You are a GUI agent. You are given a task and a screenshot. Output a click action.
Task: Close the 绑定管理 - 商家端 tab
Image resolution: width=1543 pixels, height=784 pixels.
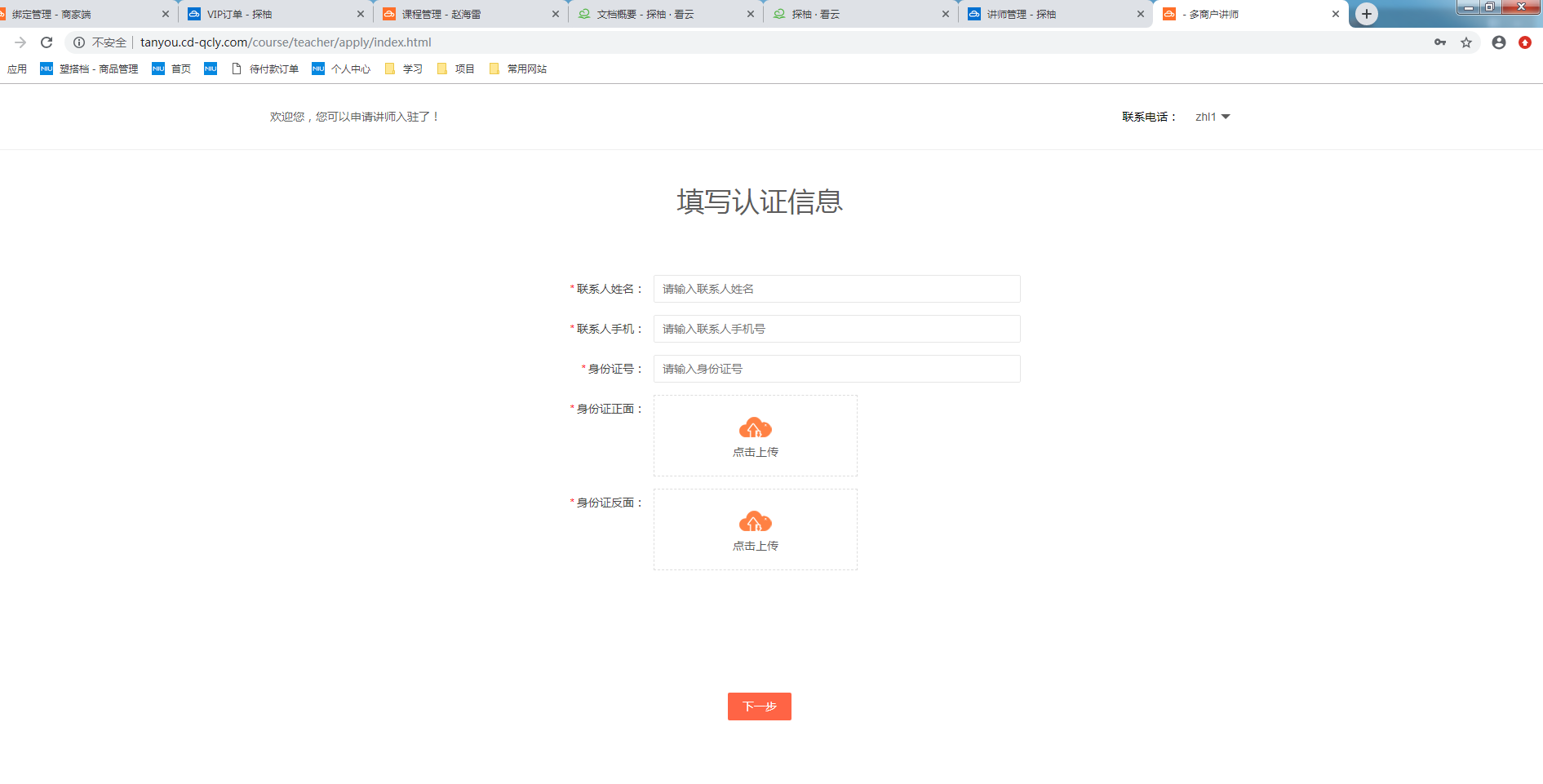166,14
